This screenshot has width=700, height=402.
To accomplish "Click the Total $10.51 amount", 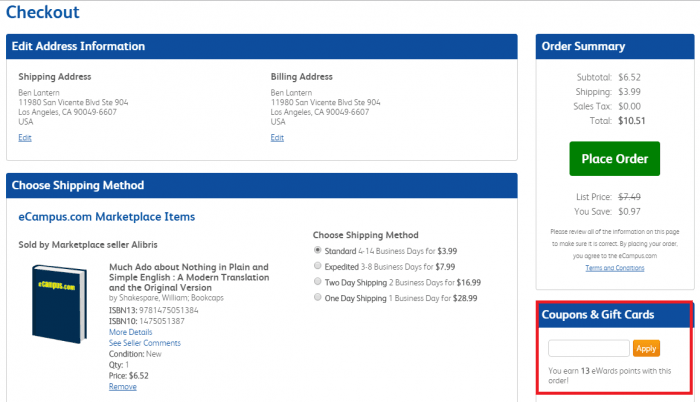I will point(631,121).
